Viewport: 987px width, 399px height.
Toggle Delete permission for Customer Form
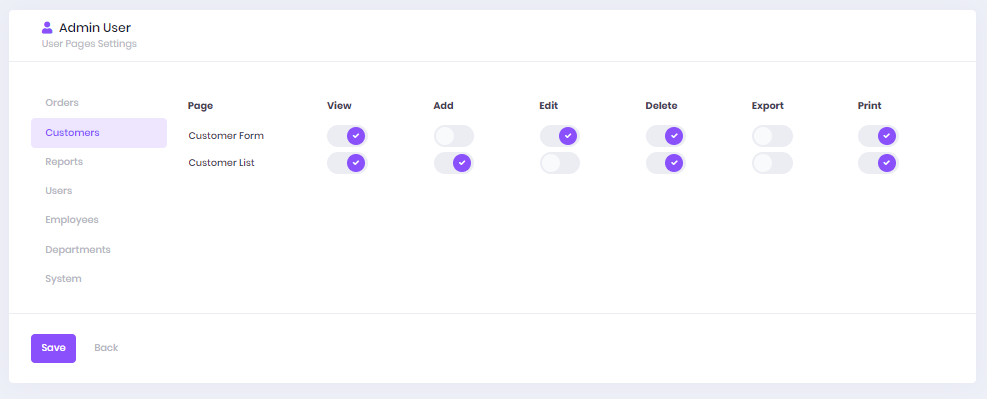click(x=666, y=136)
